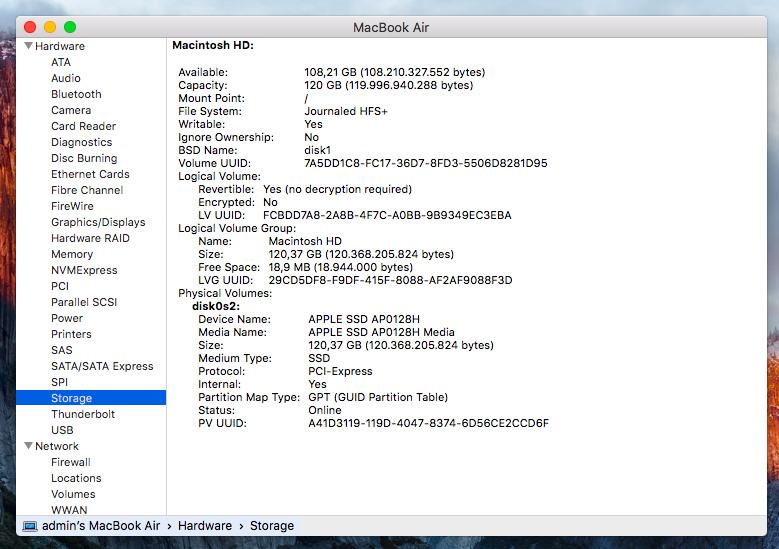
Task: Select USB in the sidebar
Action: click(x=62, y=430)
